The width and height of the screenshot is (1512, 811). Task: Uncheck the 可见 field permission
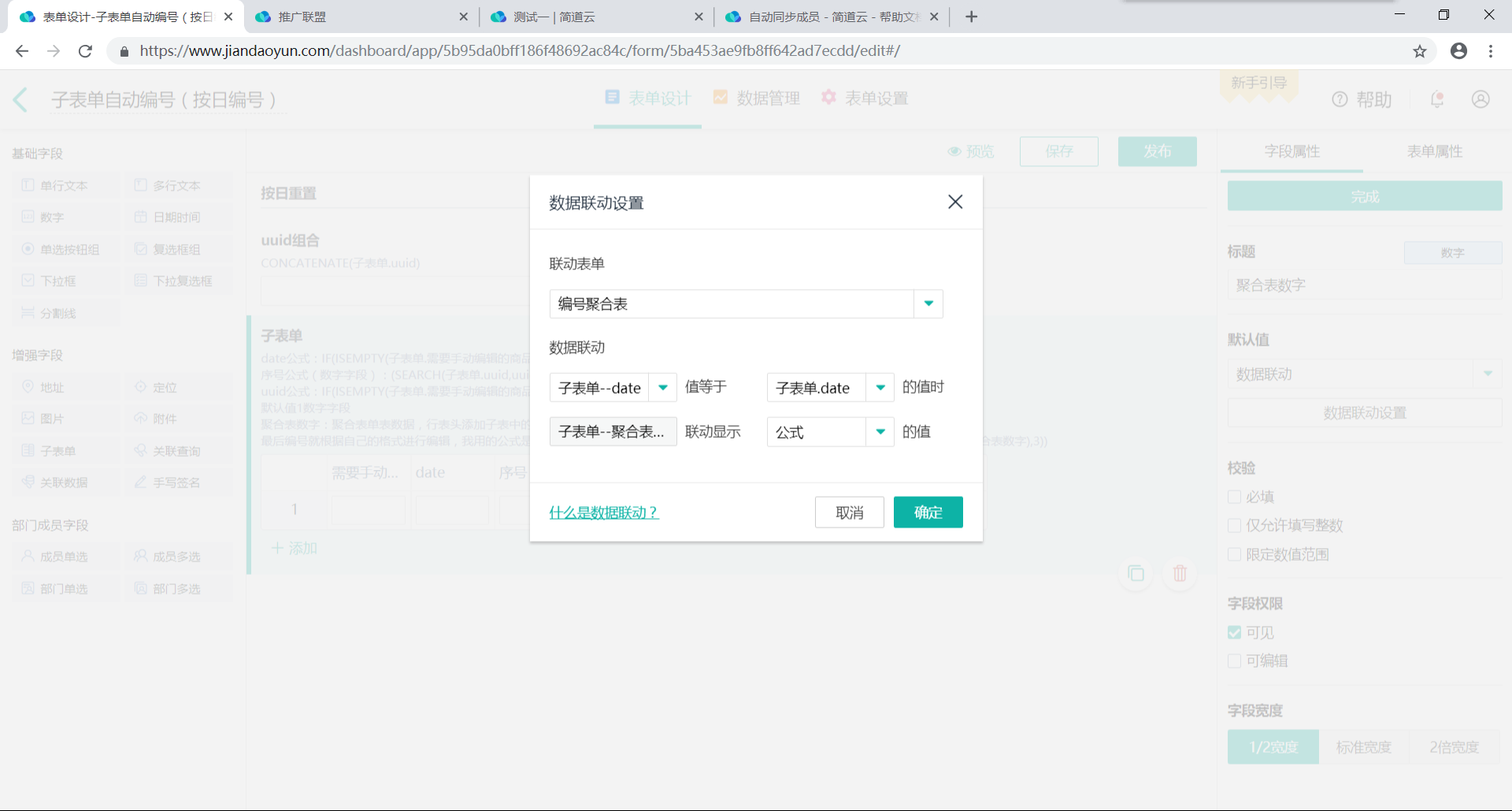[x=1234, y=633]
